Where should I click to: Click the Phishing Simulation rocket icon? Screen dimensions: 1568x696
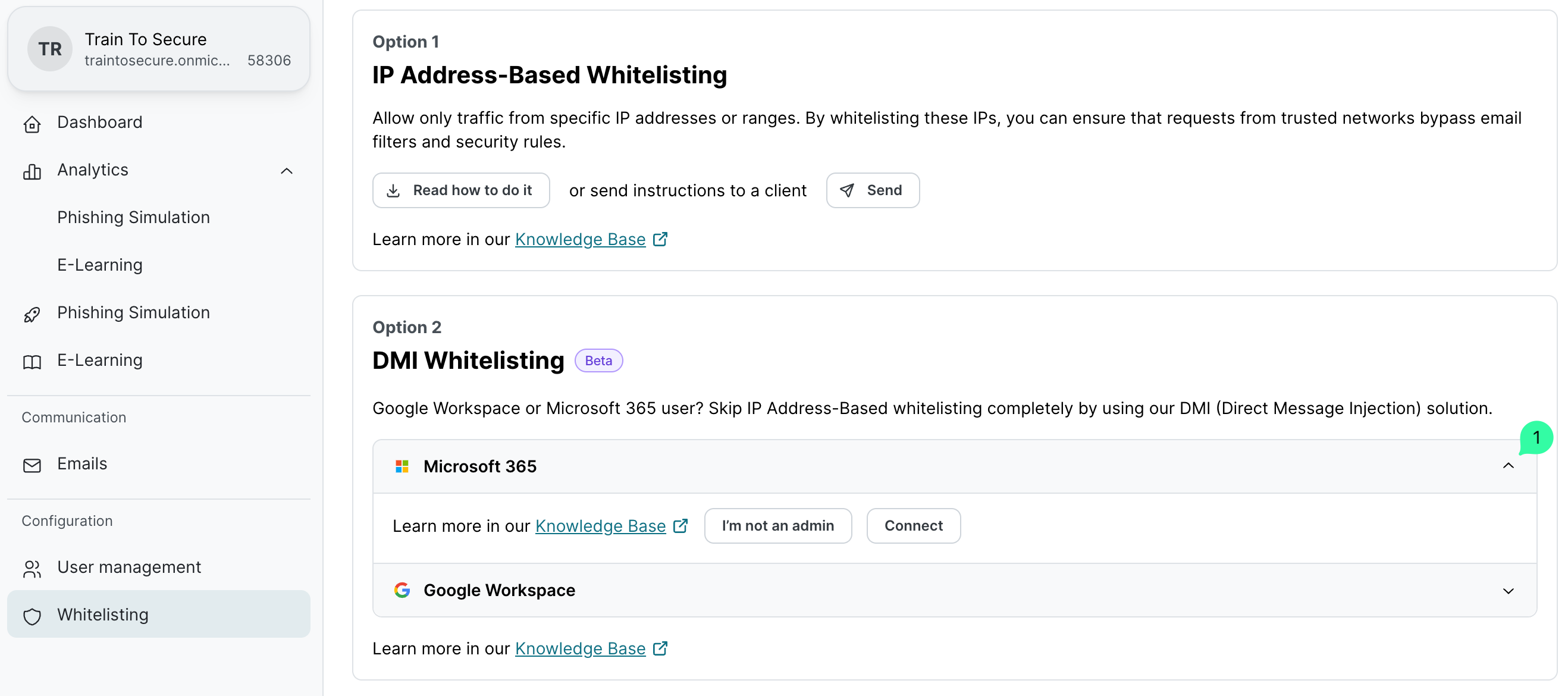click(x=32, y=313)
